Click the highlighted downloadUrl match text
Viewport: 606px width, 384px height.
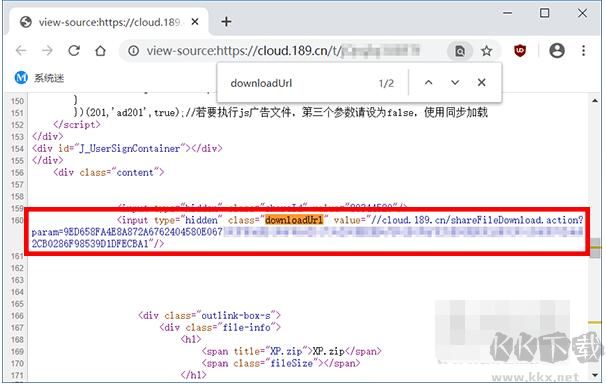(294, 220)
